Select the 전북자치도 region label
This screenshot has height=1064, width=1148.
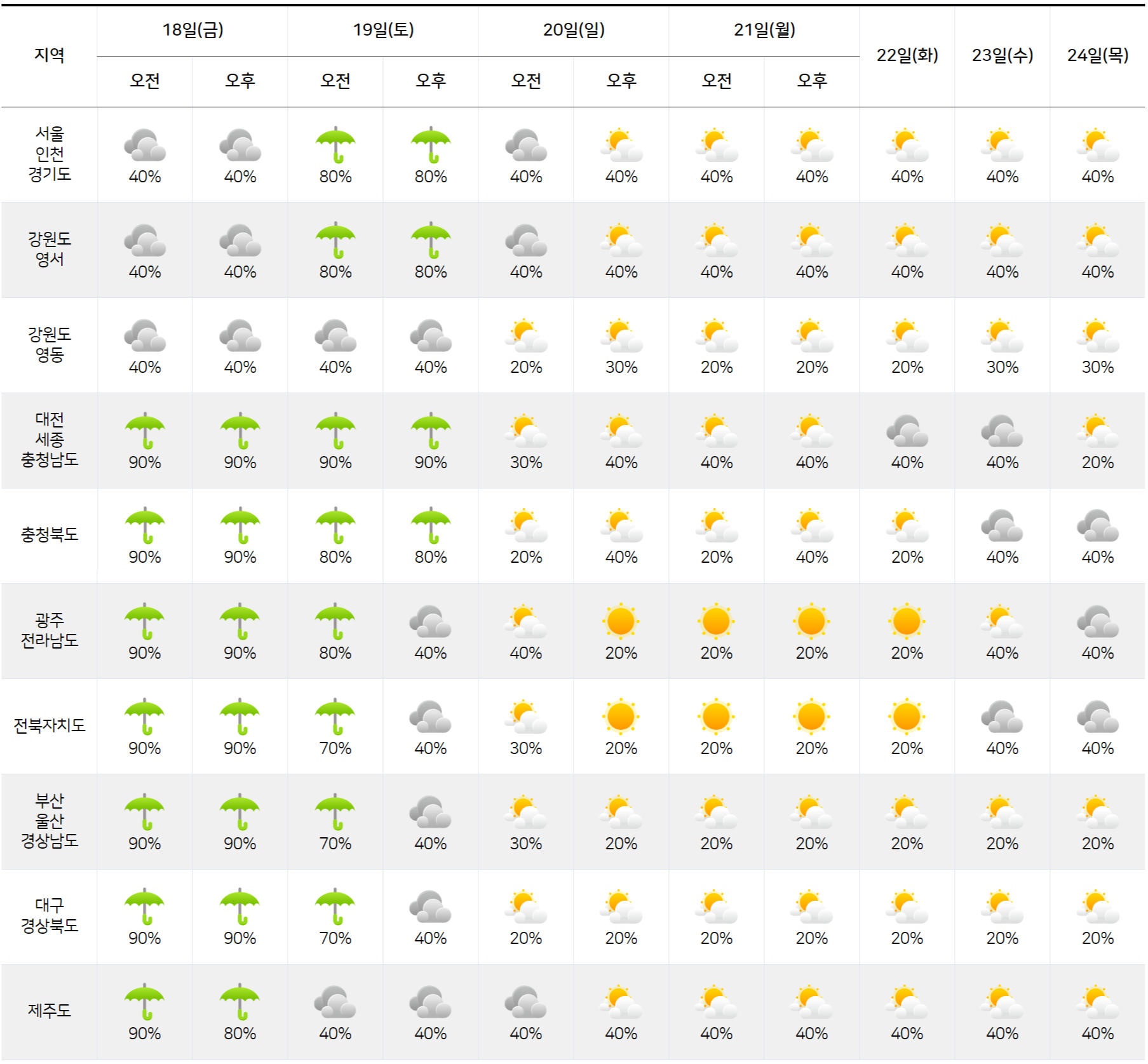coord(50,725)
